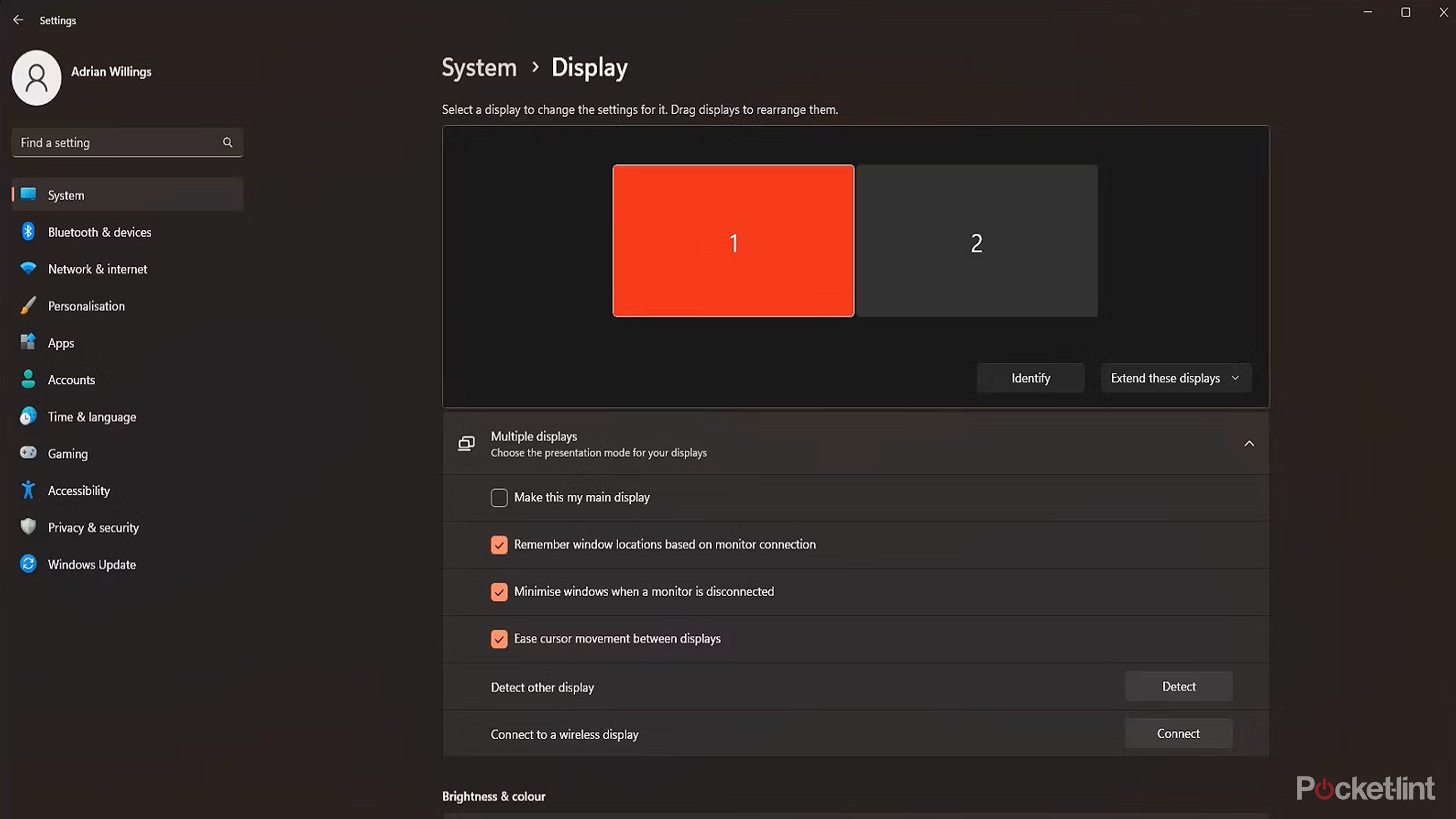Click the back arrow in Settings

pos(19,19)
